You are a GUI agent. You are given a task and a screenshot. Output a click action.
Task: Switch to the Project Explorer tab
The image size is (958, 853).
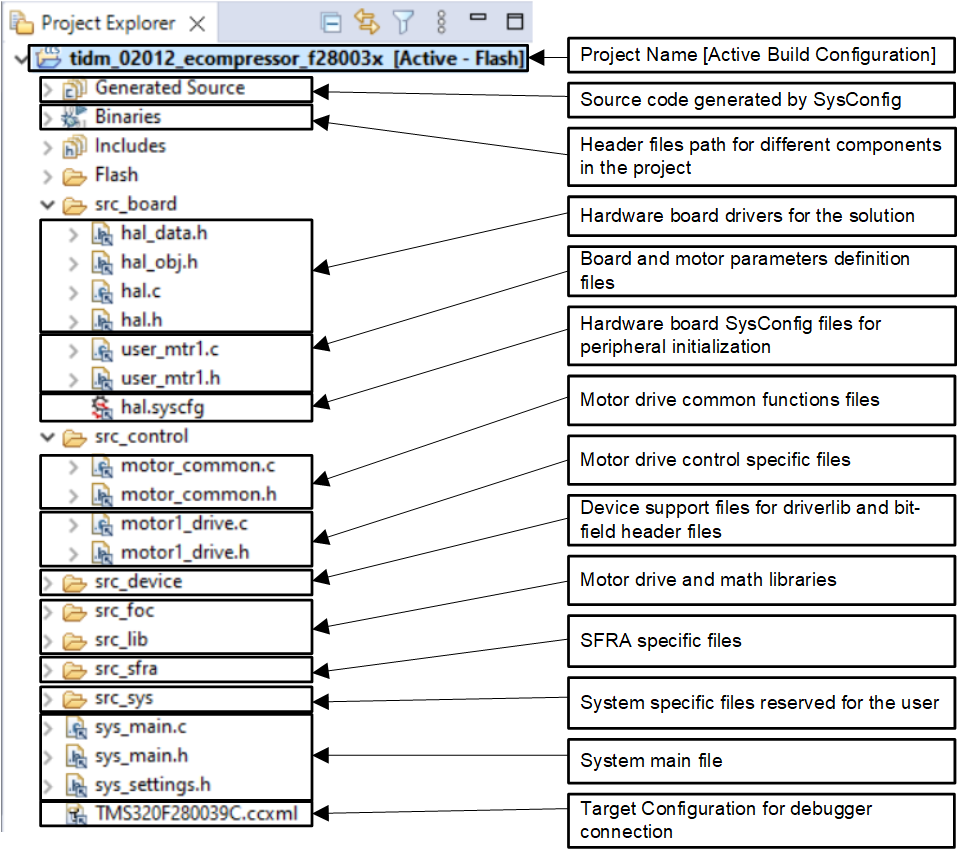tap(110, 20)
